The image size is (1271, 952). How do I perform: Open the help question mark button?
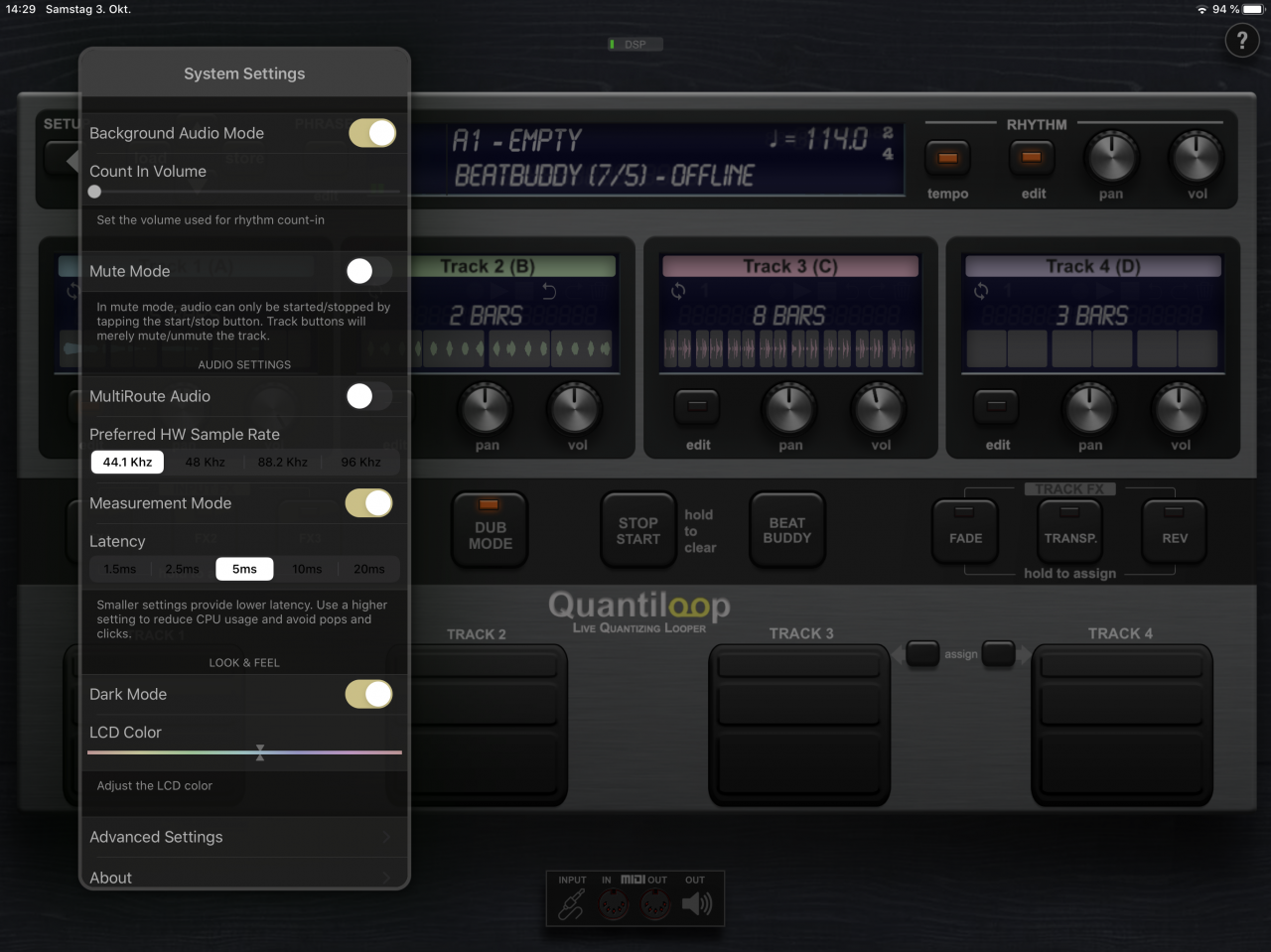click(x=1242, y=41)
